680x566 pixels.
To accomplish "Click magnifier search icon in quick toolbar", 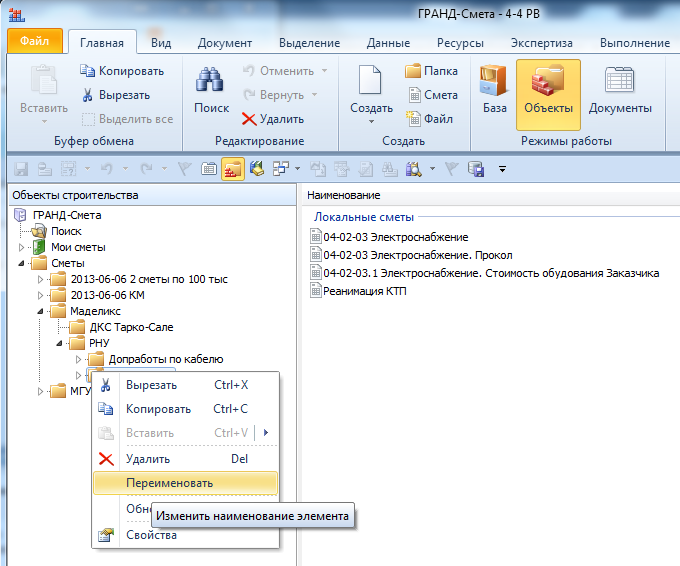I will [x=414, y=169].
